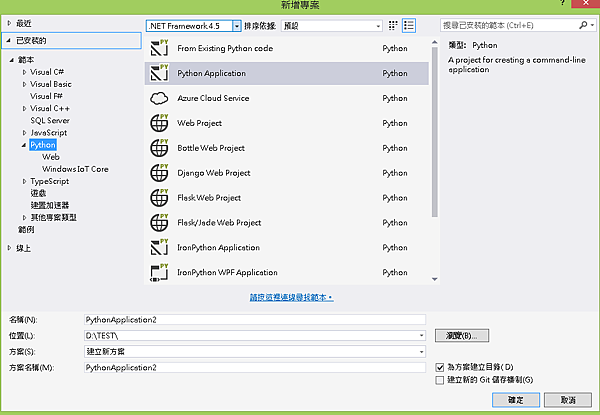This screenshot has width=600, height=415.
Task: Expand the 最近 (Recent) section
Action: click(10, 23)
